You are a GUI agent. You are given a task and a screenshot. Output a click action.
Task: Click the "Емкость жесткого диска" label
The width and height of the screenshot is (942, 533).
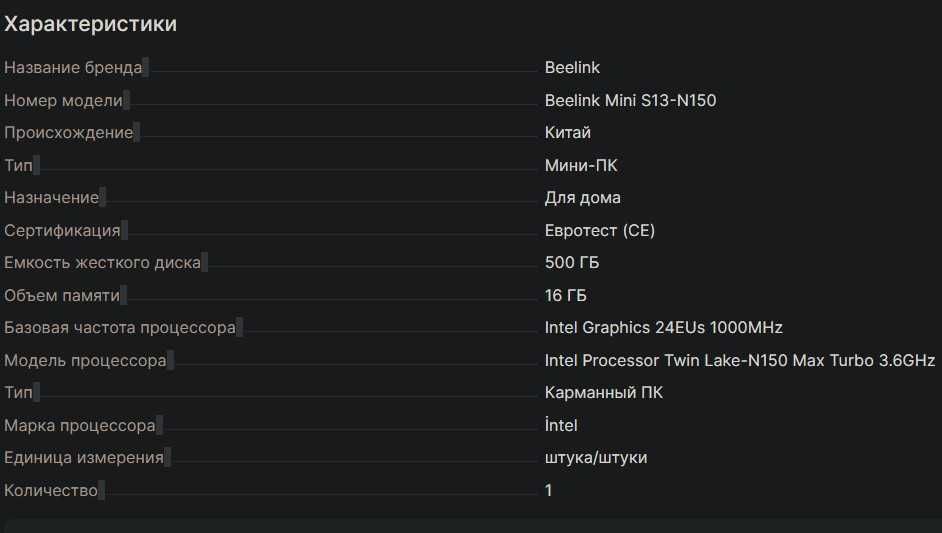tap(103, 263)
